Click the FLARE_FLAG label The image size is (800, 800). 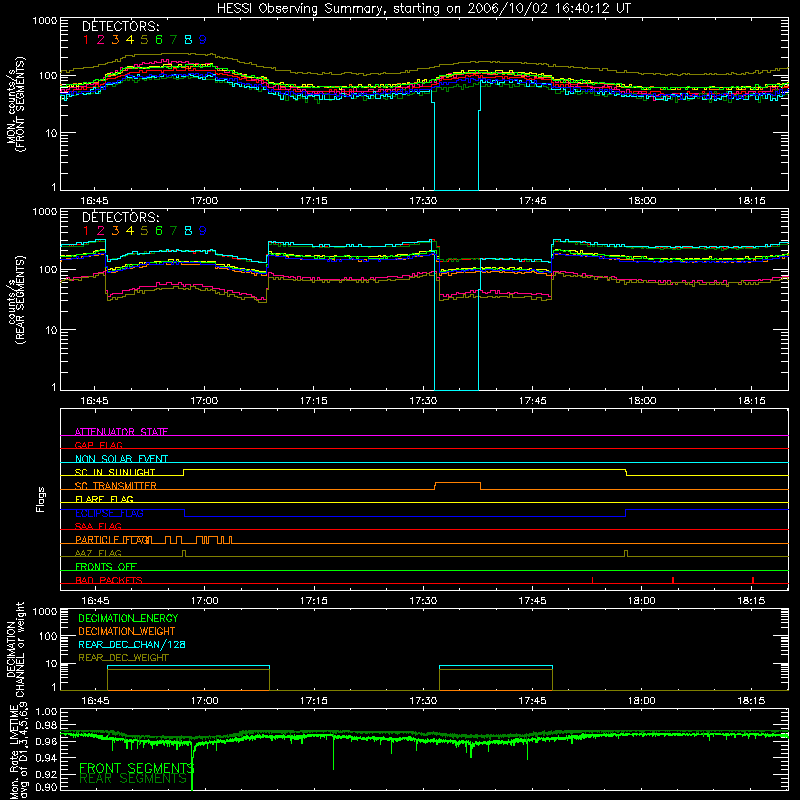coord(104,499)
